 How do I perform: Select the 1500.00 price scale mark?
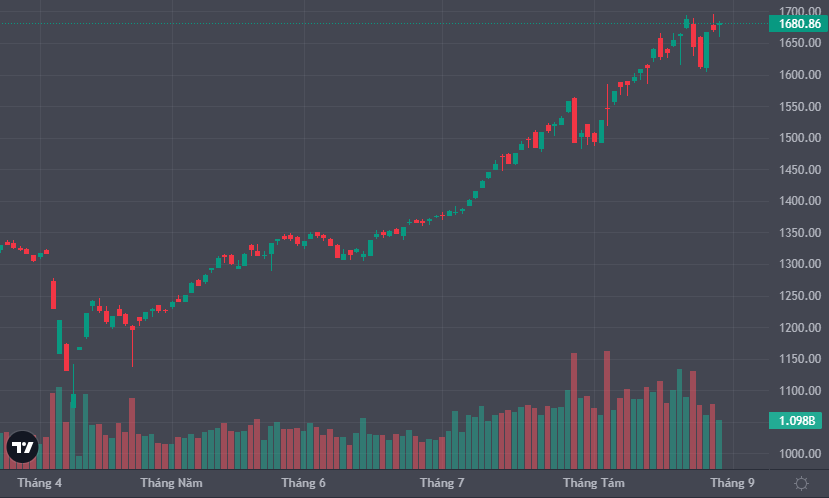pyautogui.click(x=799, y=138)
